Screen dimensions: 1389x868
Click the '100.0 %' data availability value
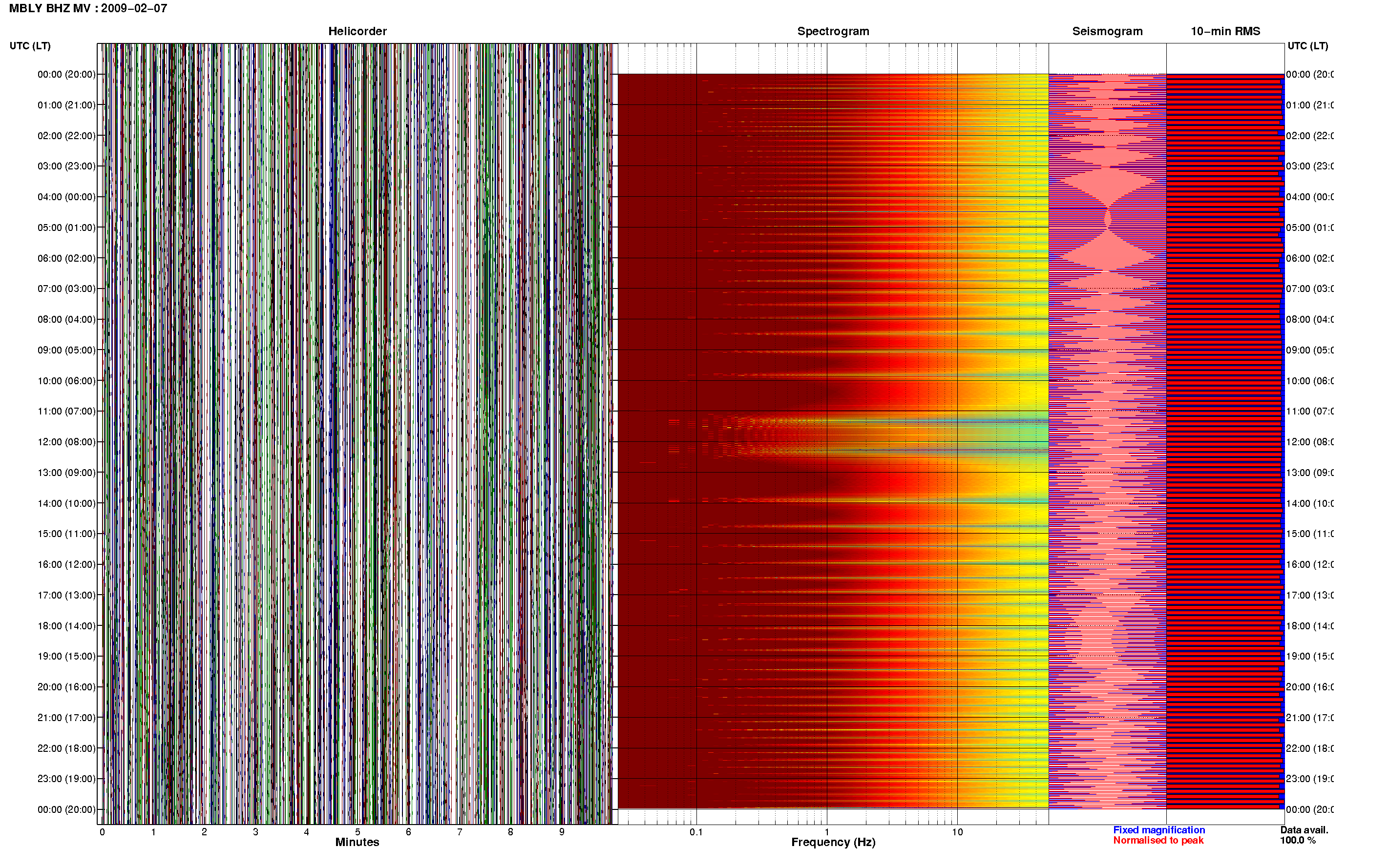click(1298, 841)
